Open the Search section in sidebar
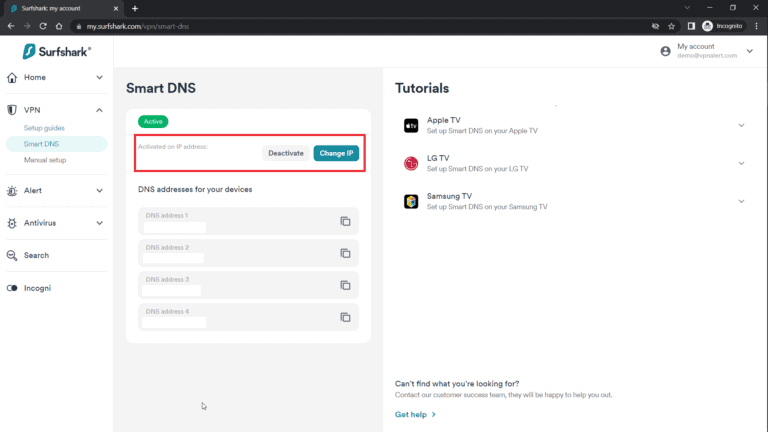 (x=36, y=255)
